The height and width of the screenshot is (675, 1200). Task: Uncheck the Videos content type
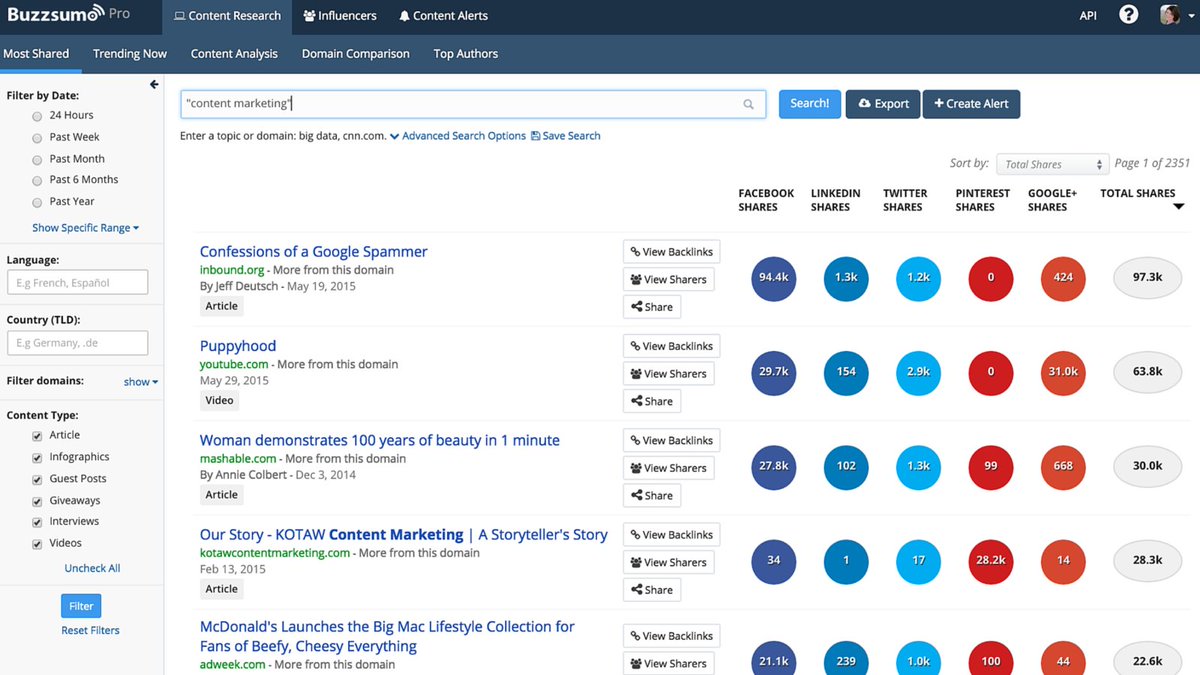point(37,542)
